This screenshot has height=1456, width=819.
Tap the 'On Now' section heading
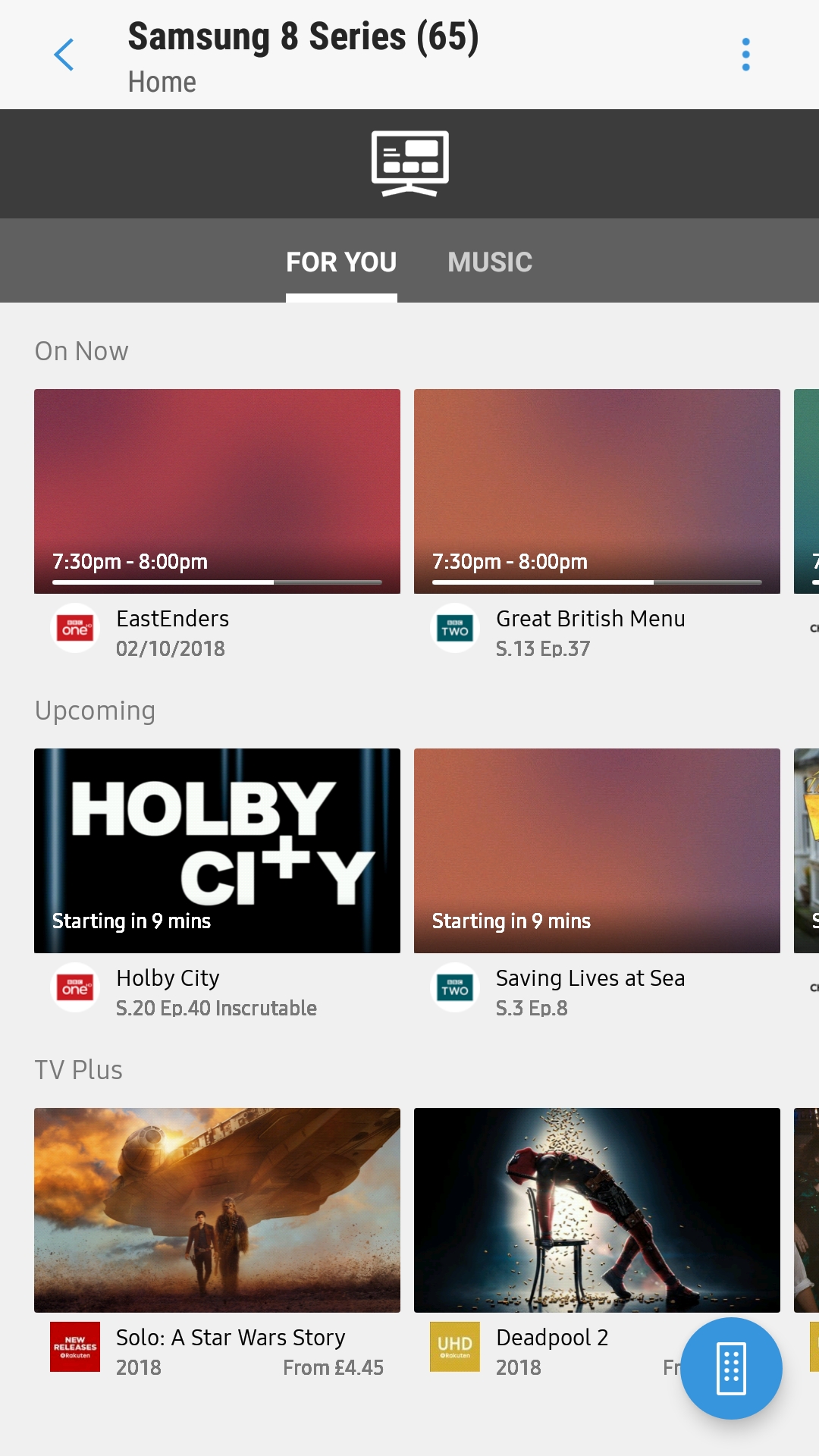pyautogui.click(x=82, y=351)
